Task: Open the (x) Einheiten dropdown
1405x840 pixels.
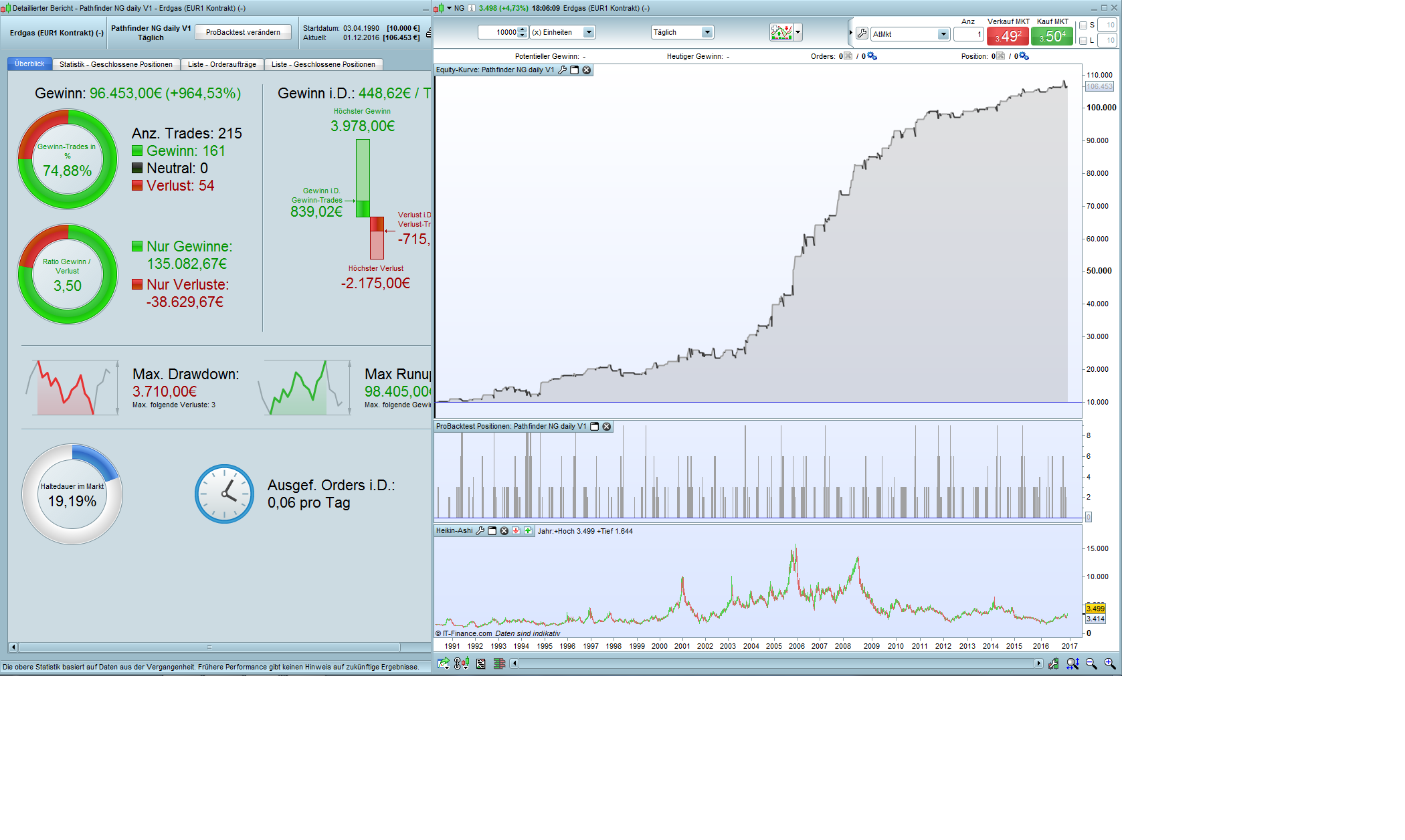Action: coord(588,32)
